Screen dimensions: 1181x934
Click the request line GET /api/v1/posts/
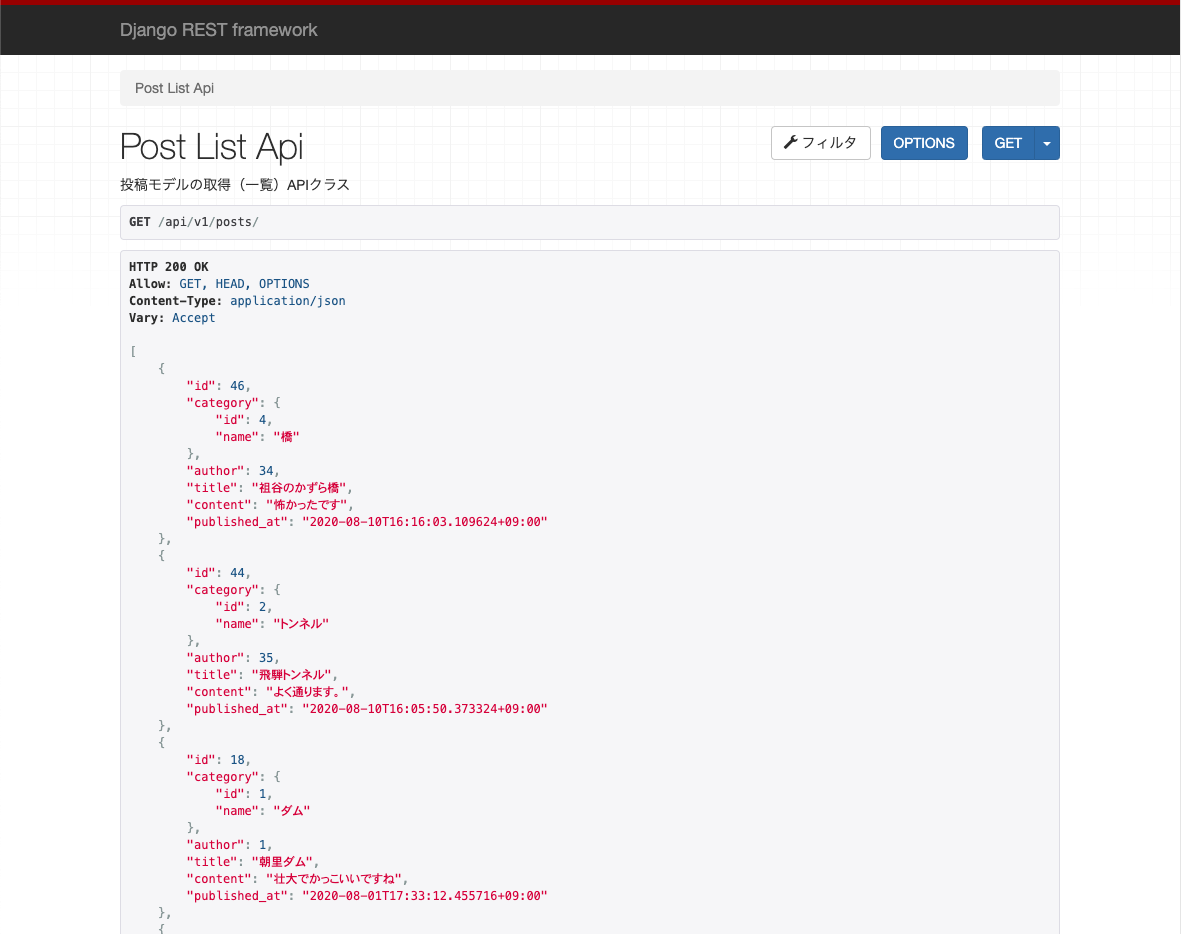click(194, 222)
